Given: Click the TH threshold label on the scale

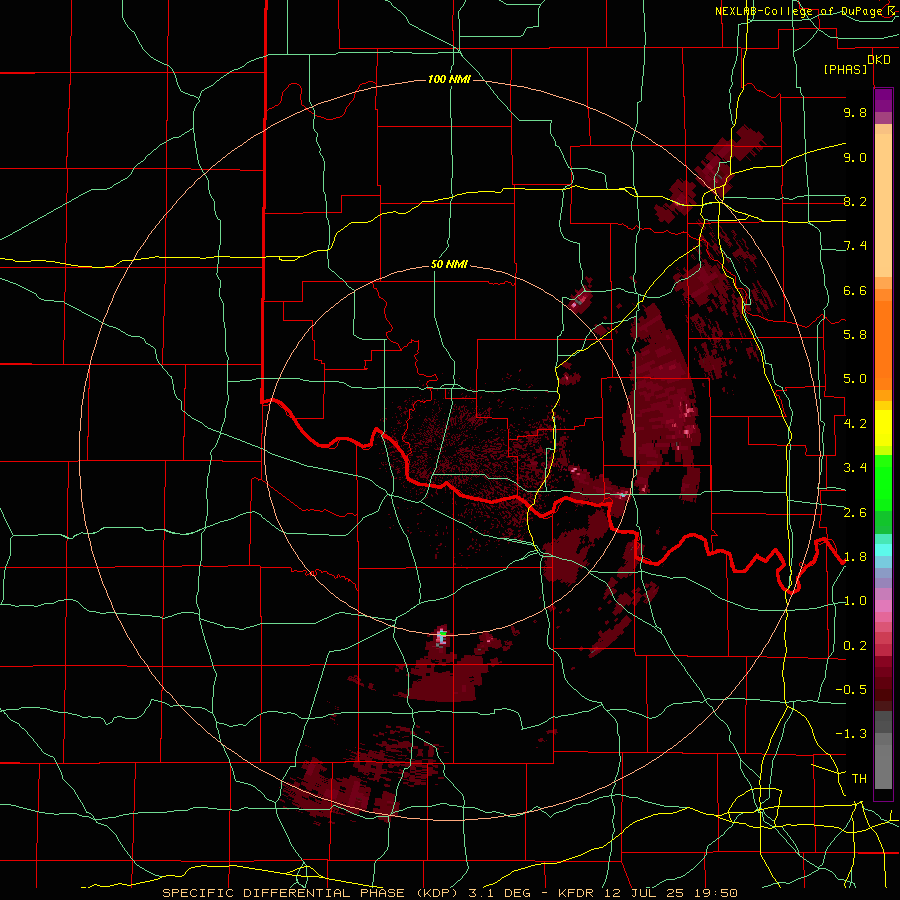Looking at the screenshot, I should [859, 778].
